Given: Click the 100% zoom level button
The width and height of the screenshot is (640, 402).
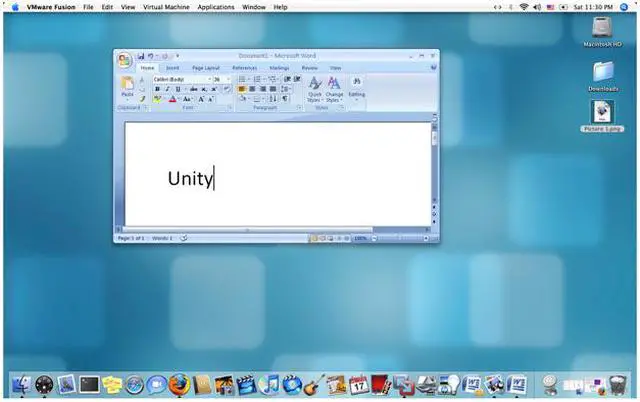Looking at the screenshot, I should (x=360, y=238).
